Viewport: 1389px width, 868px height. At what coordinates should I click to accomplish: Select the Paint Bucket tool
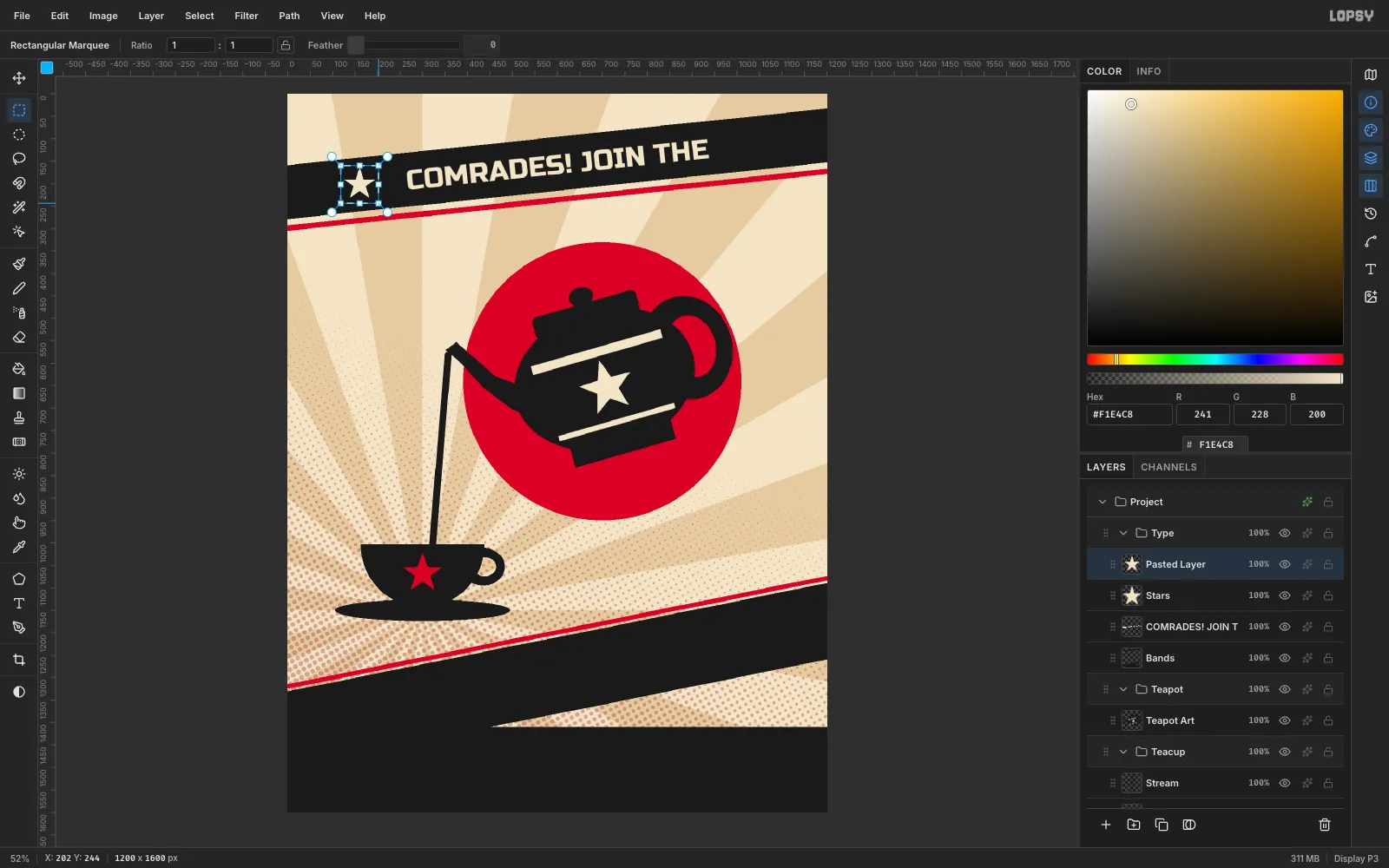point(19,369)
